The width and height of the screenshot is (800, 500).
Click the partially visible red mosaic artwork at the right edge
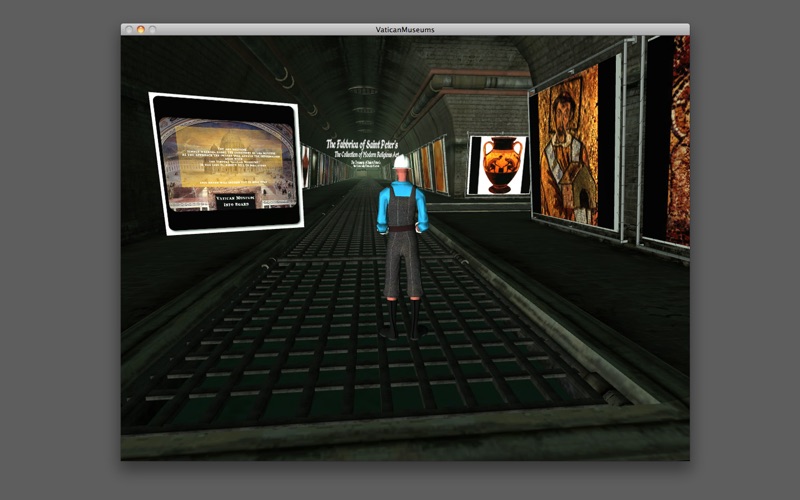tap(666, 142)
